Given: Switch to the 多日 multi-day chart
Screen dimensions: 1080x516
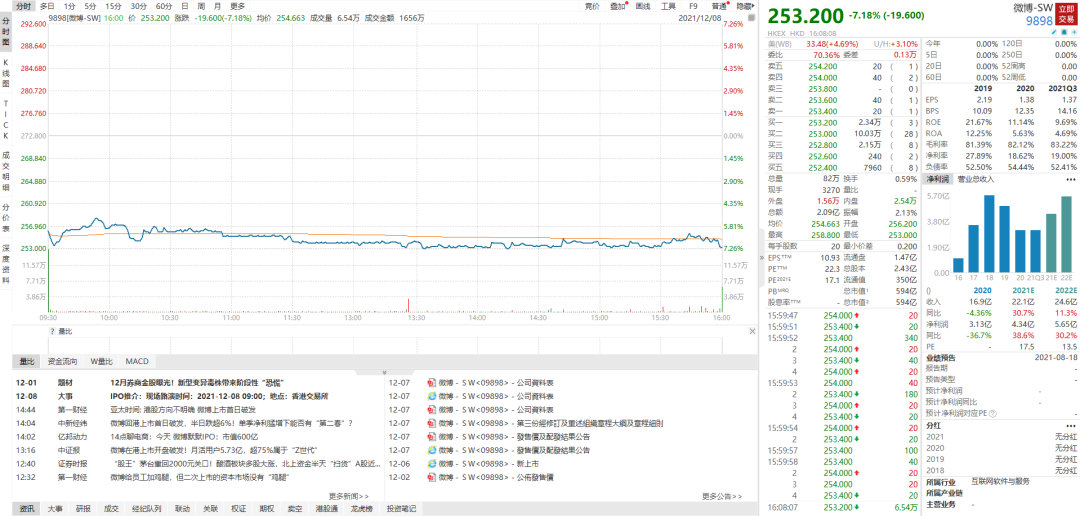Looking at the screenshot, I should tap(48, 6).
